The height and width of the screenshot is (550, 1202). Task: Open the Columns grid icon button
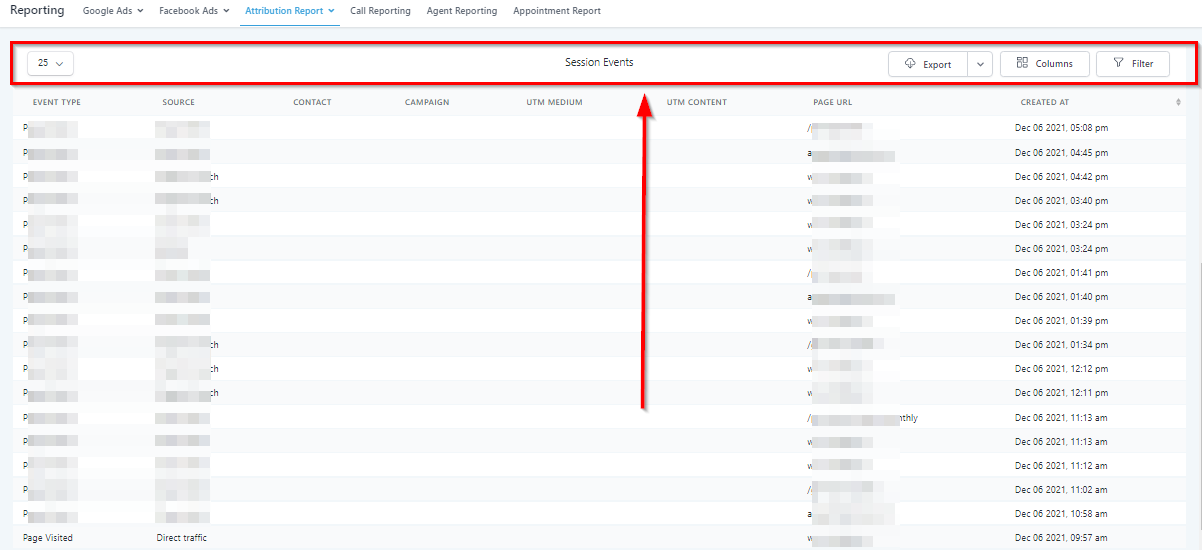1022,64
